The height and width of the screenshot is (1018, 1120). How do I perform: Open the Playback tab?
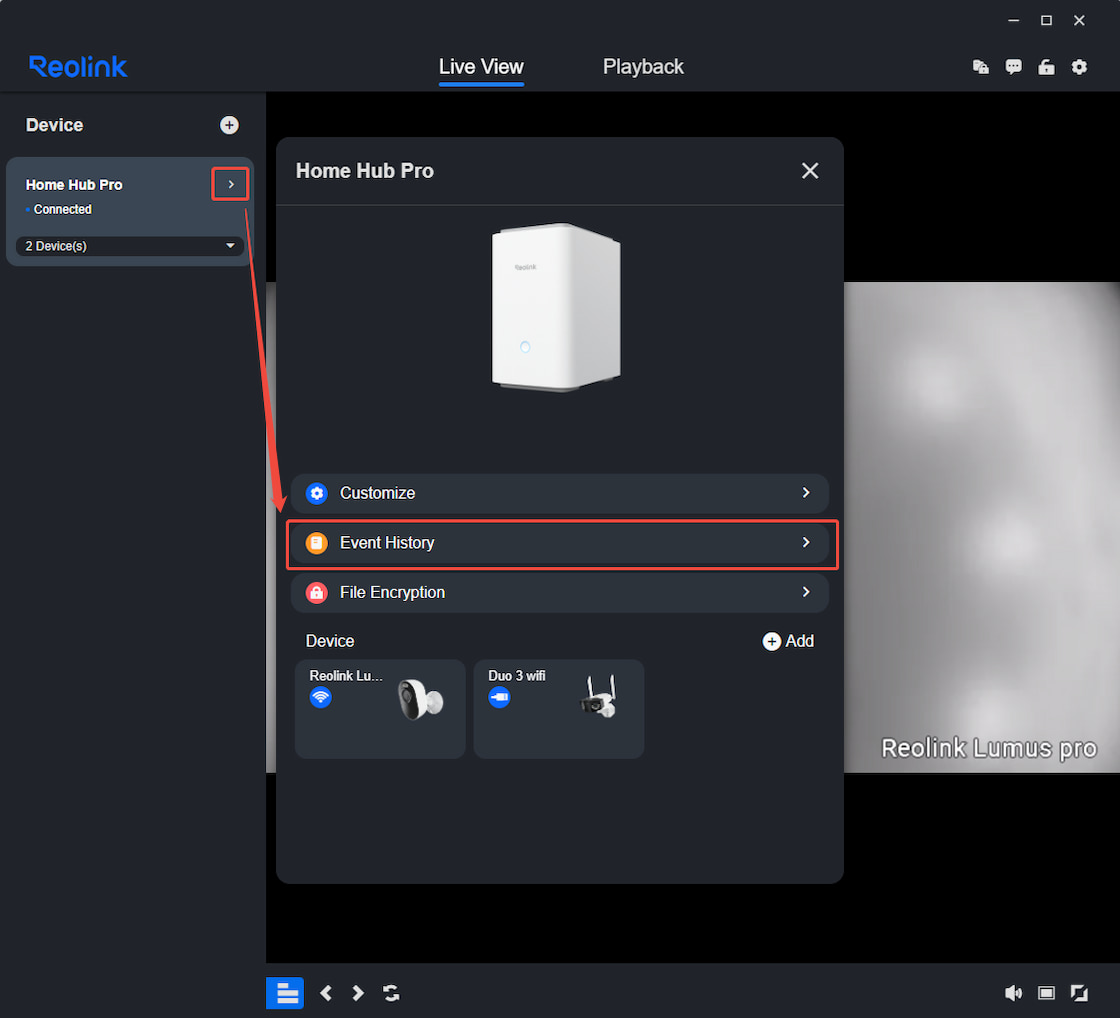tap(643, 67)
